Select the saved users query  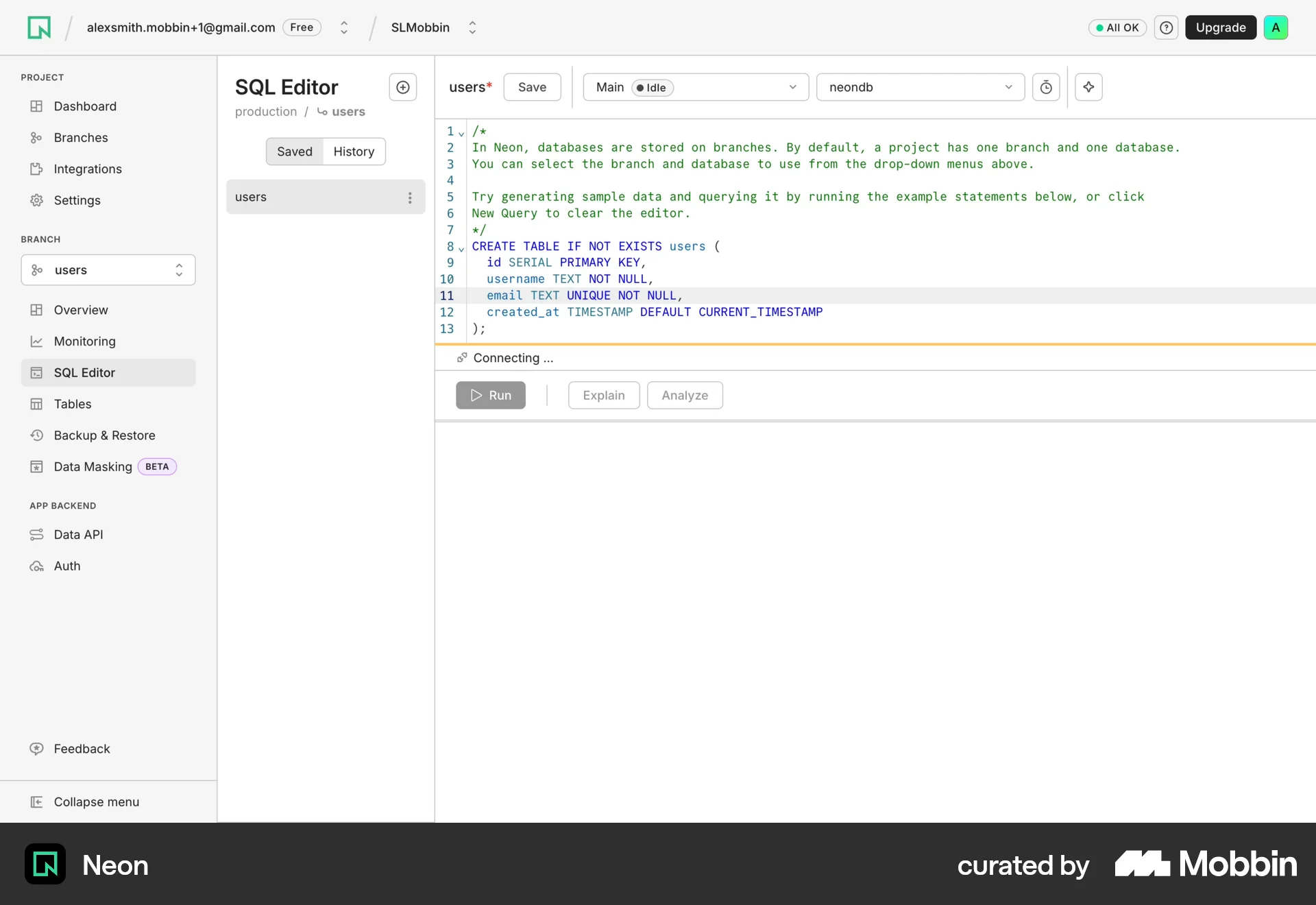coord(326,197)
